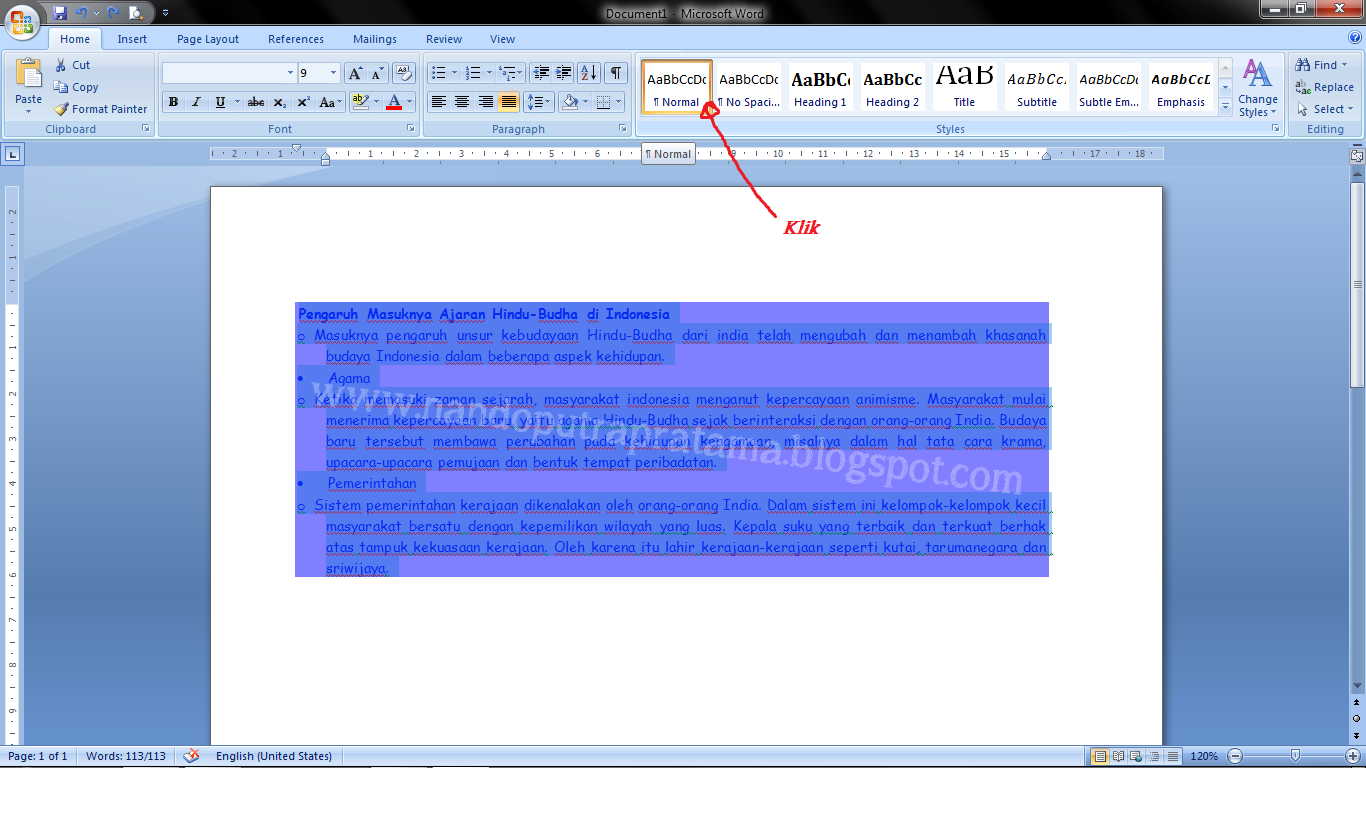The image size is (1366, 816).
Task: Apply the Title style
Action: pyautogui.click(x=964, y=87)
